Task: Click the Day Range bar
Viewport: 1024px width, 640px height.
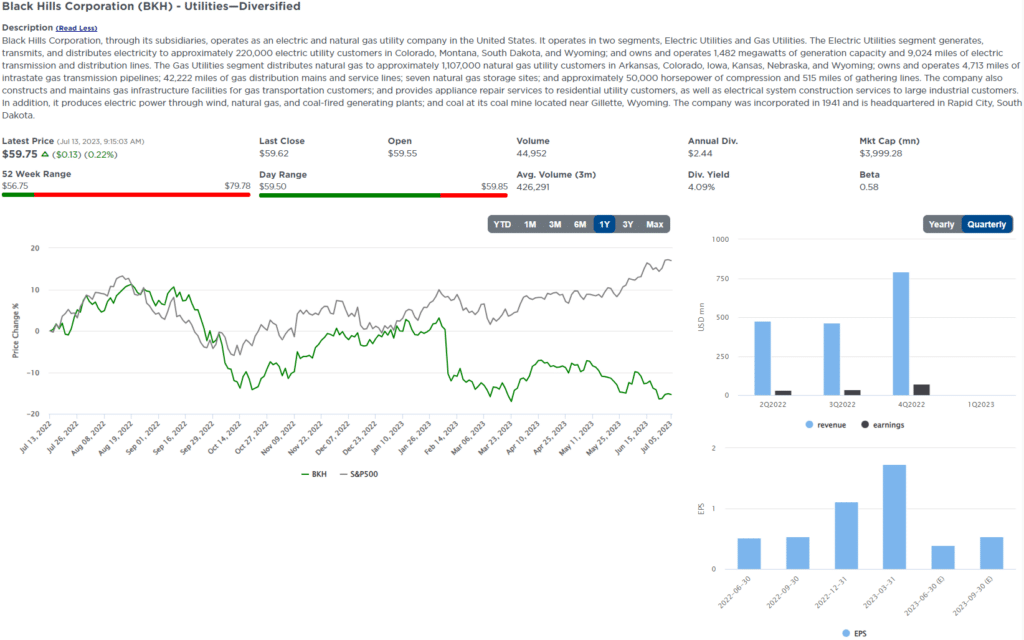Action: pyautogui.click(x=383, y=195)
